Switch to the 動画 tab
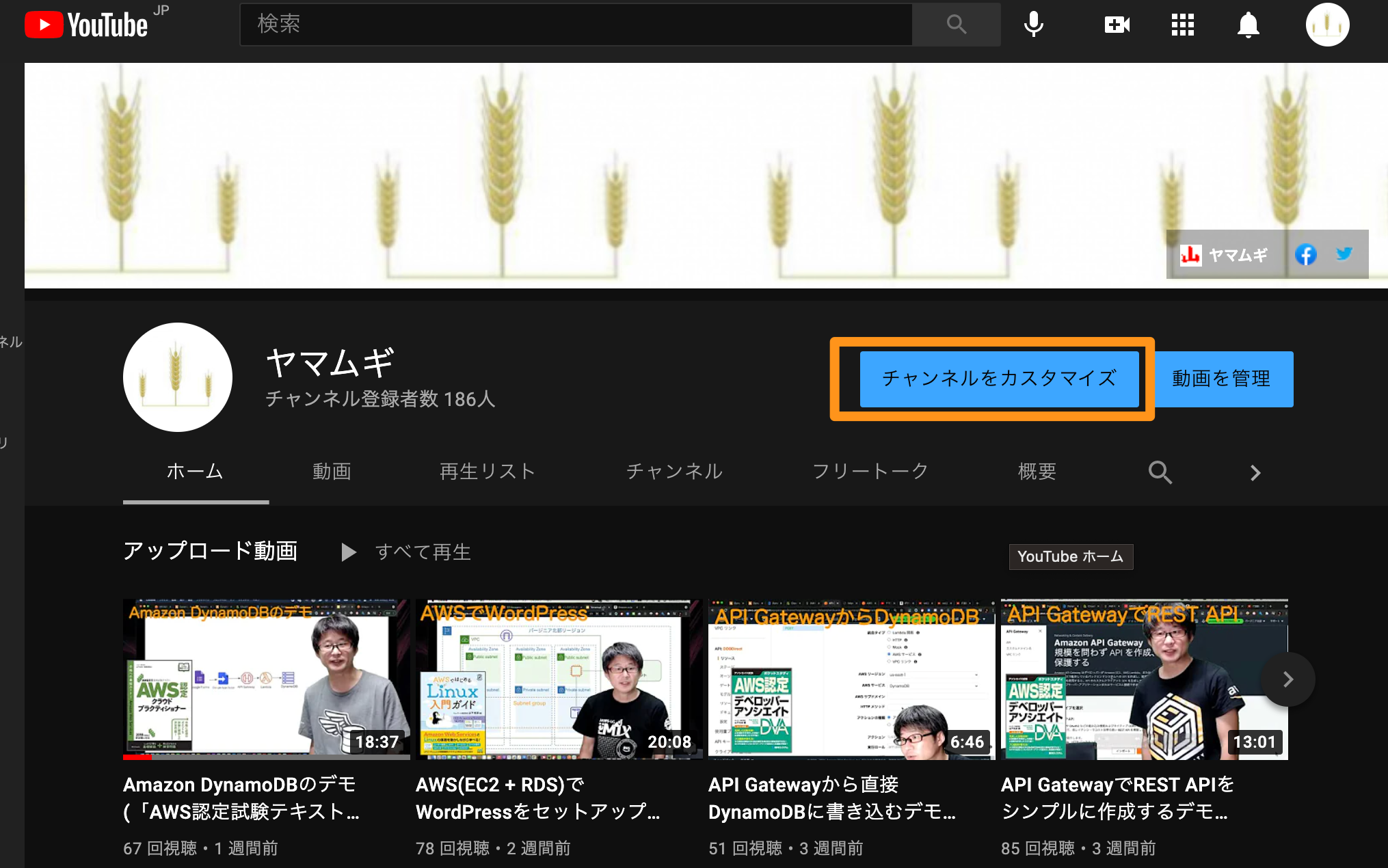Image resolution: width=1388 pixels, height=868 pixels. 332,472
